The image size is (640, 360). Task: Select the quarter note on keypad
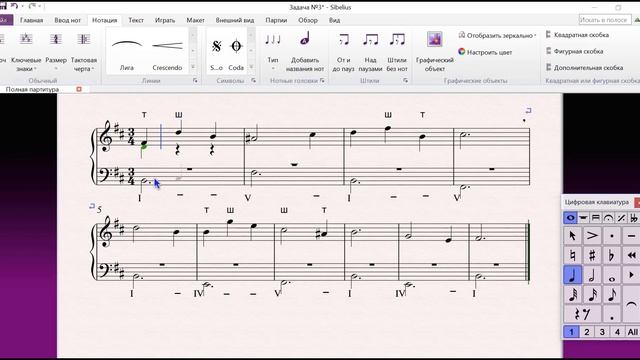click(572, 275)
